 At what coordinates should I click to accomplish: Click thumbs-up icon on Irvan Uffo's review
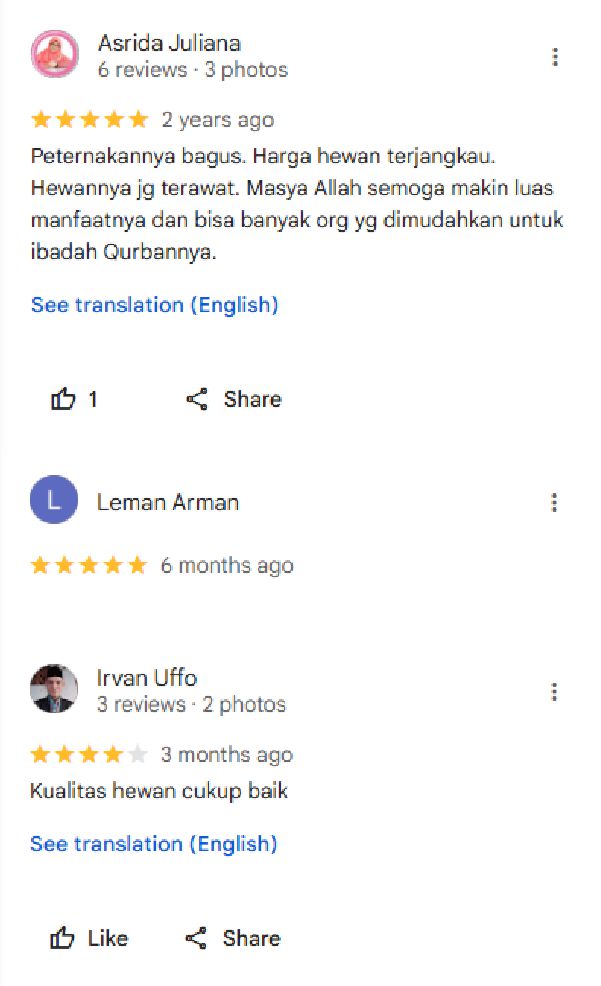click(x=63, y=938)
